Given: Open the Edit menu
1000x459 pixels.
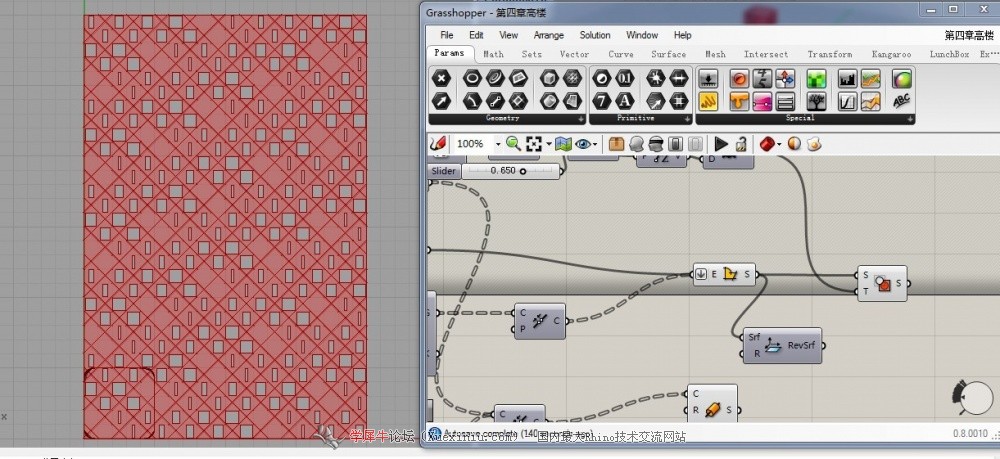Looking at the screenshot, I should [x=476, y=35].
